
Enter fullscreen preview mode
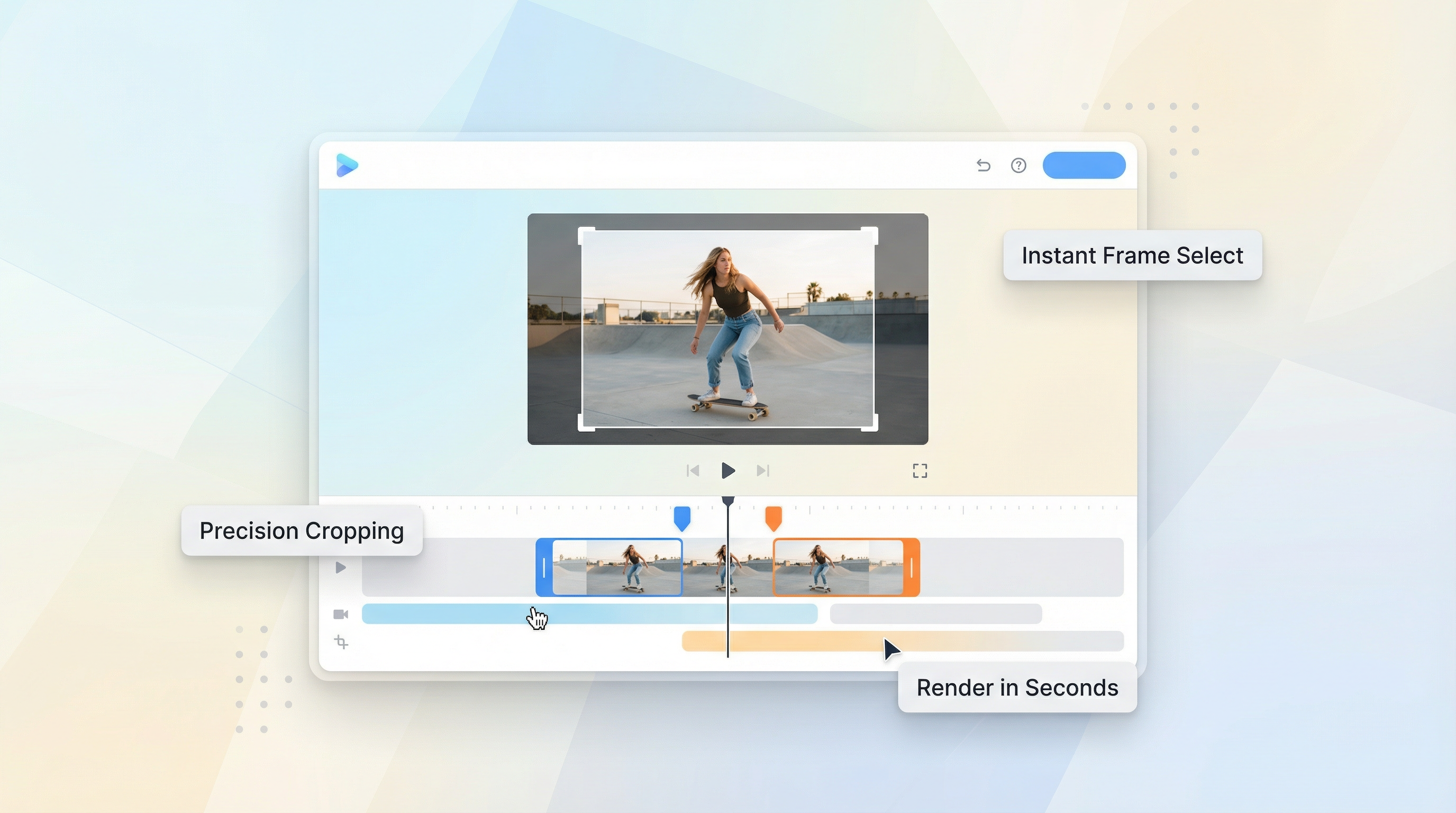click(920, 471)
